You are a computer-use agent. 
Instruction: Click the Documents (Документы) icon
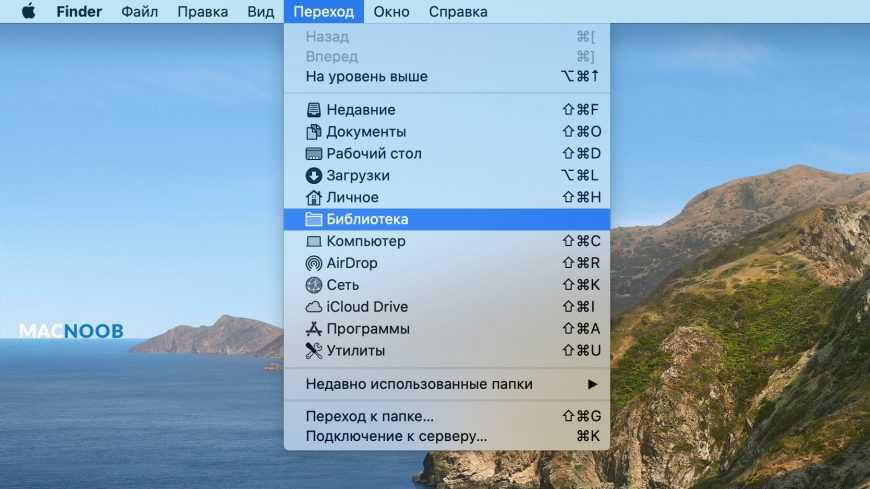(x=313, y=132)
